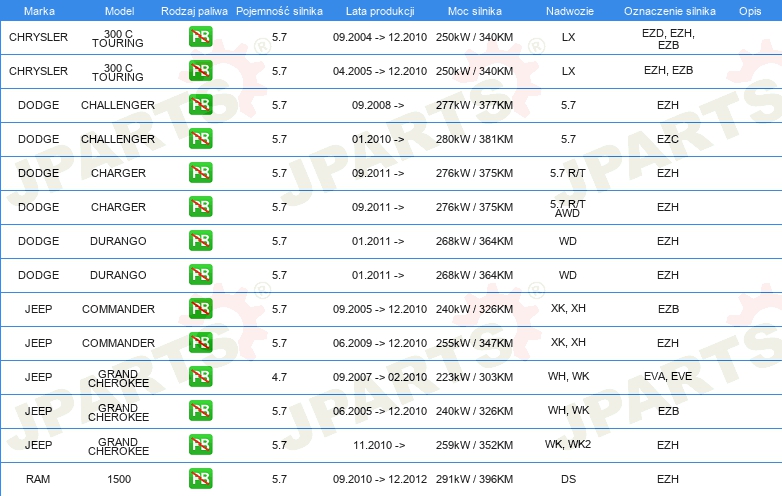
Task: Select the 291kW / 396KM power cell
Action: 475,479
